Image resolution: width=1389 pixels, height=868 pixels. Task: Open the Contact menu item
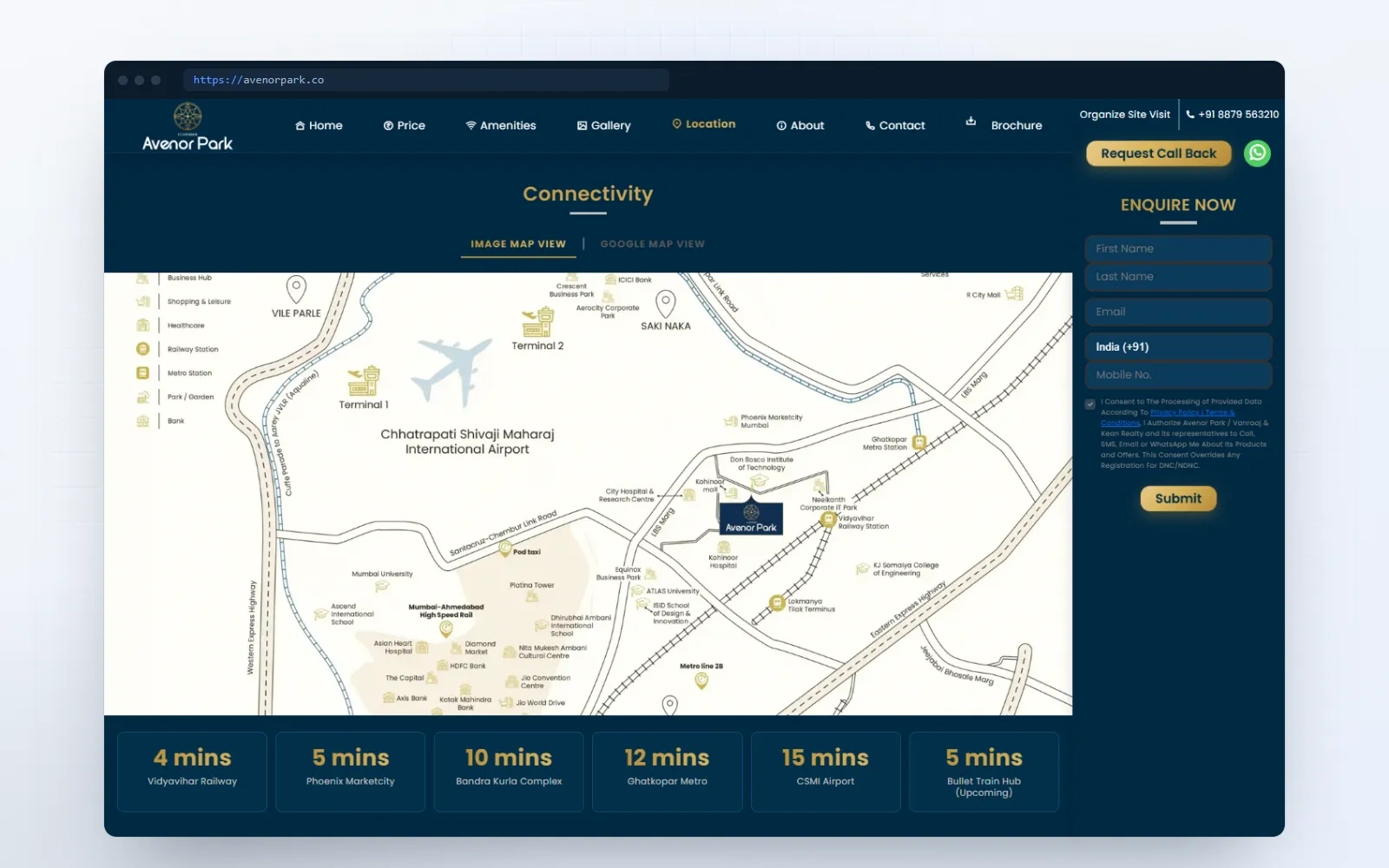(895, 126)
